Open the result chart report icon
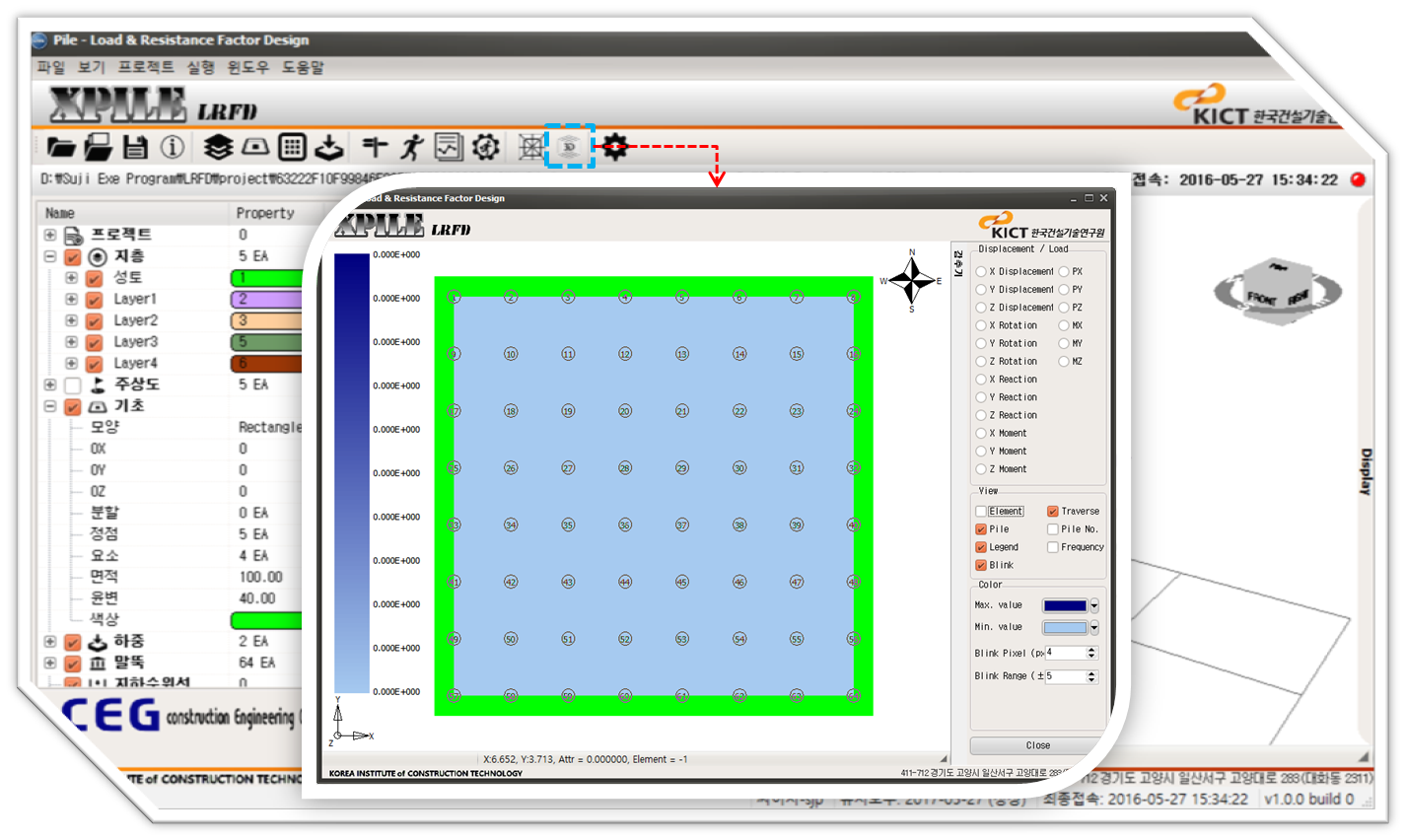1405x840 pixels. pos(449,148)
